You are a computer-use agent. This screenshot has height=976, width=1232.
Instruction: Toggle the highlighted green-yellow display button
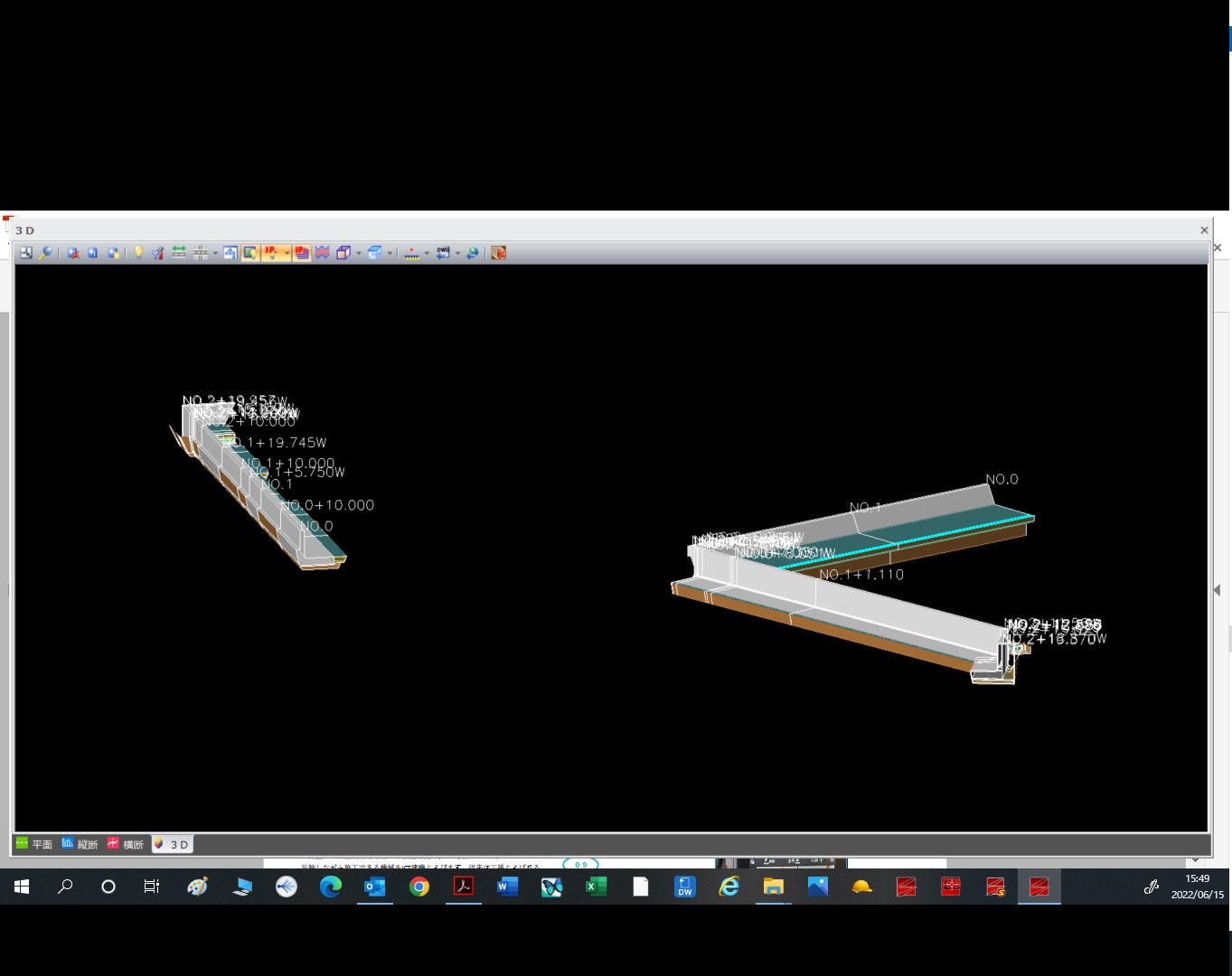click(249, 253)
